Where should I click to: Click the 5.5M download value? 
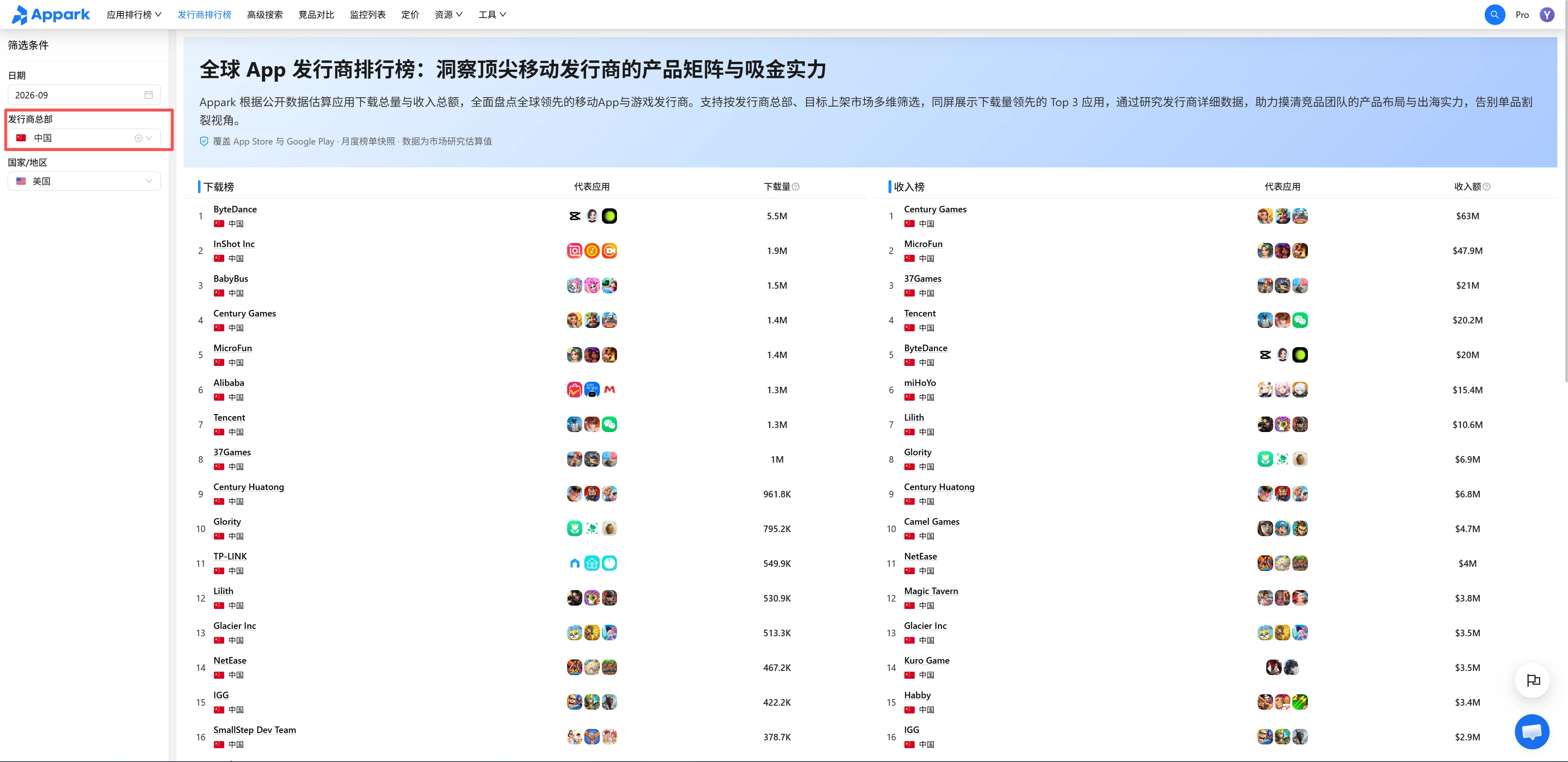[x=777, y=216]
